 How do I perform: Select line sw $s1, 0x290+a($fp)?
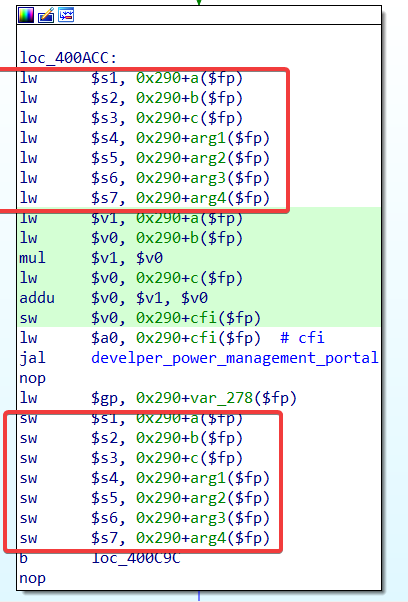131,418
